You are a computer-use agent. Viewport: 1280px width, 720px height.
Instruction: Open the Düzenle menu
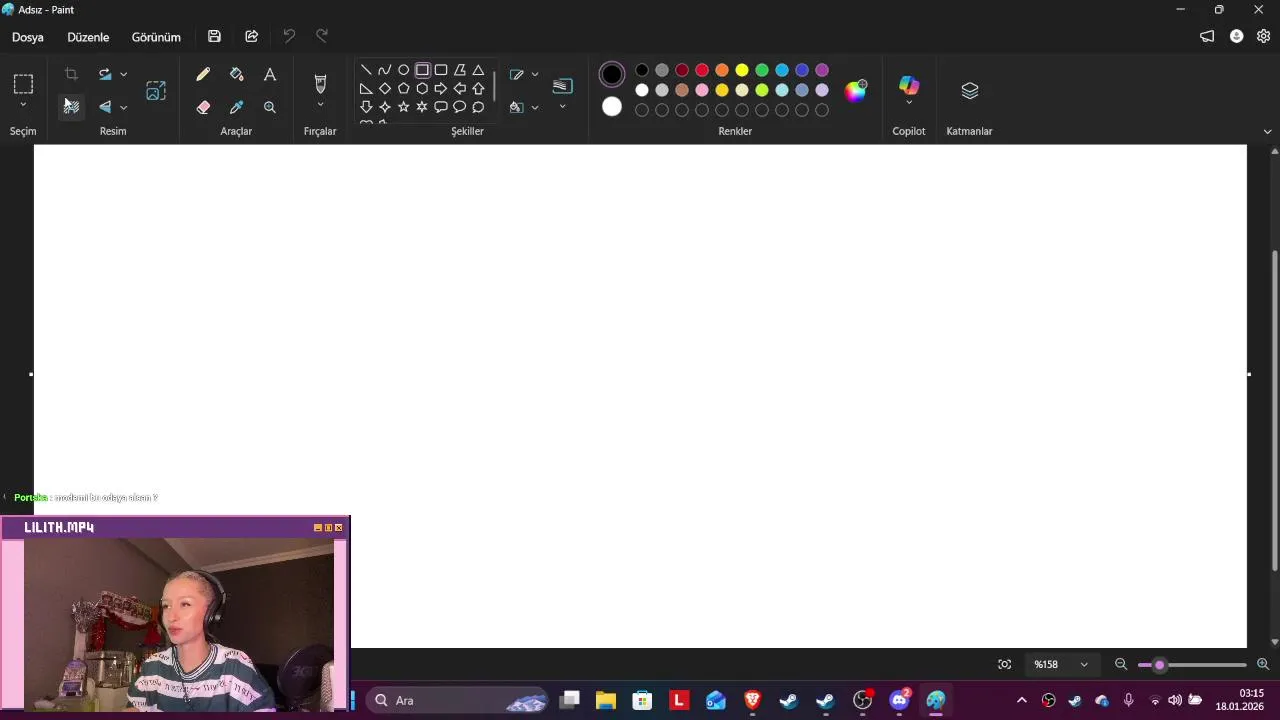[88, 37]
